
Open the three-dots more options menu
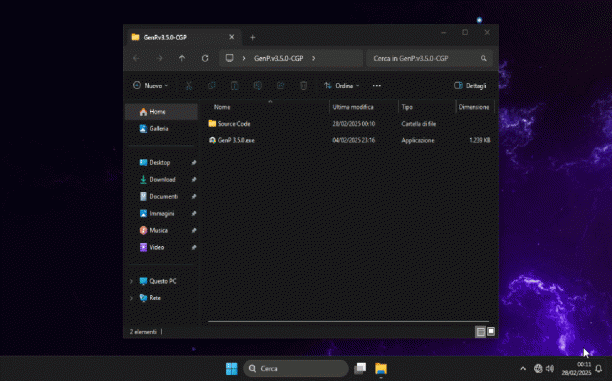pos(377,85)
